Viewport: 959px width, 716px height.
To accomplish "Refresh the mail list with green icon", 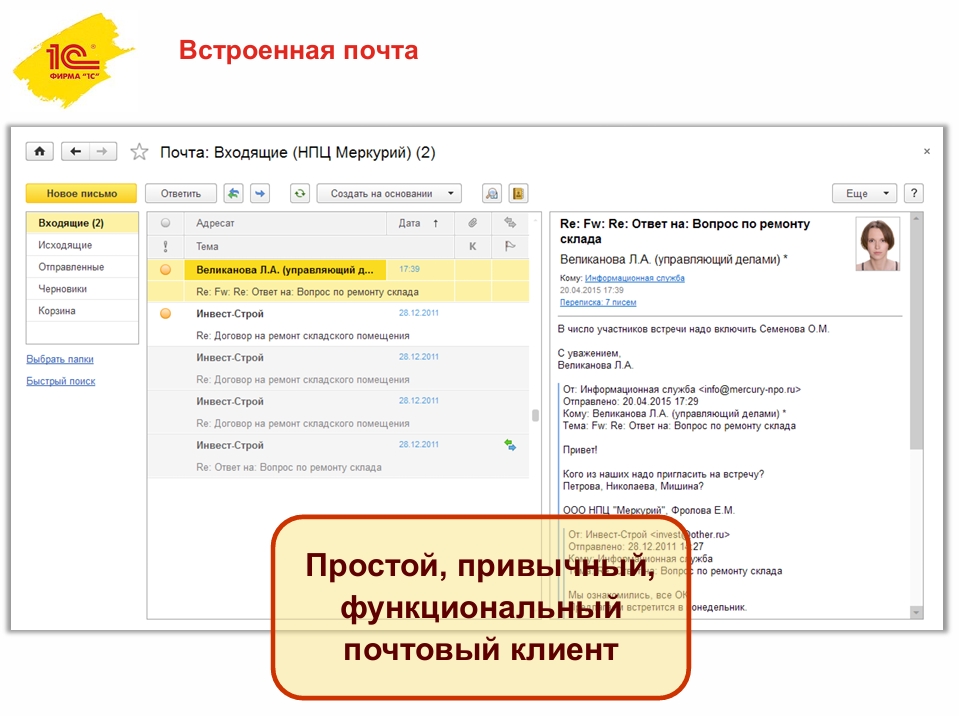I will tap(300, 193).
